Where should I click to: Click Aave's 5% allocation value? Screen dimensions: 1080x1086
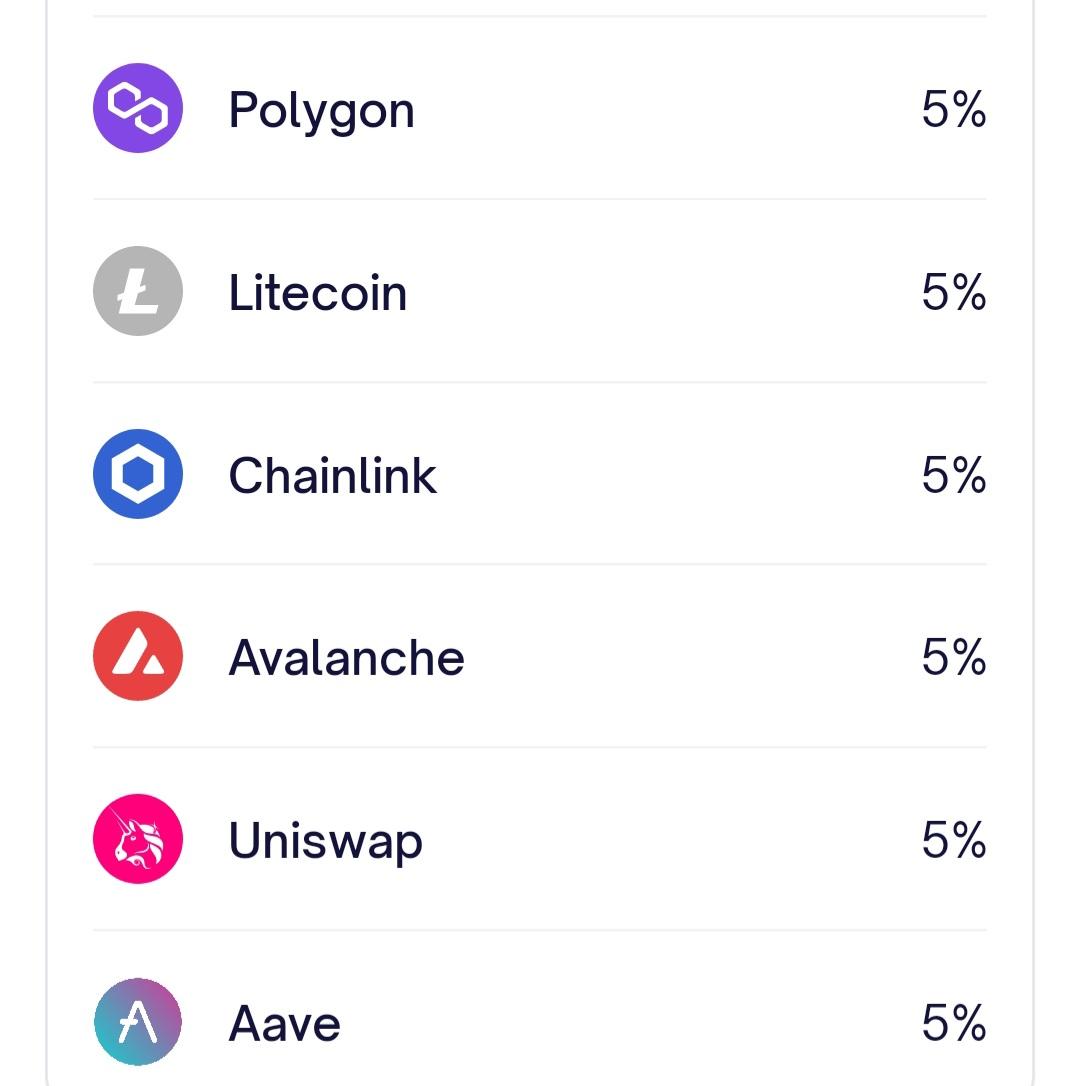[953, 1023]
